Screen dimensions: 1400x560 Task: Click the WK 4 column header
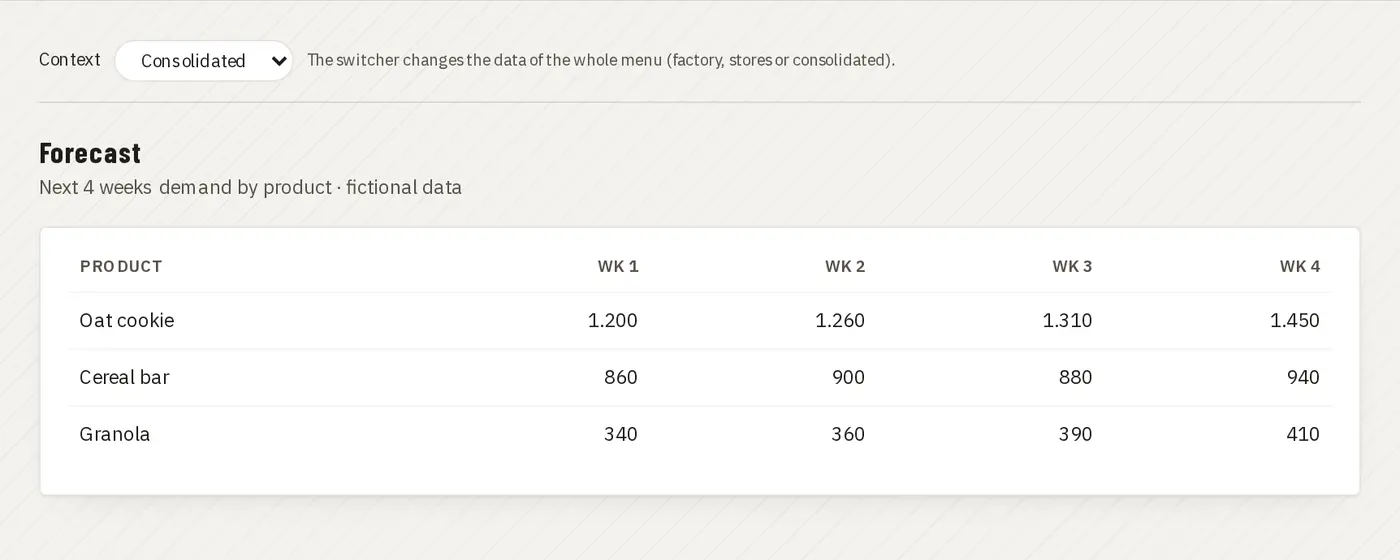pos(1300,266)
